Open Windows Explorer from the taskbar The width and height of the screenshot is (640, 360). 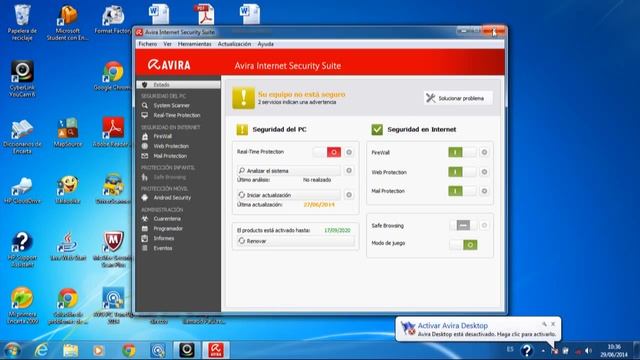pos(71,351)
